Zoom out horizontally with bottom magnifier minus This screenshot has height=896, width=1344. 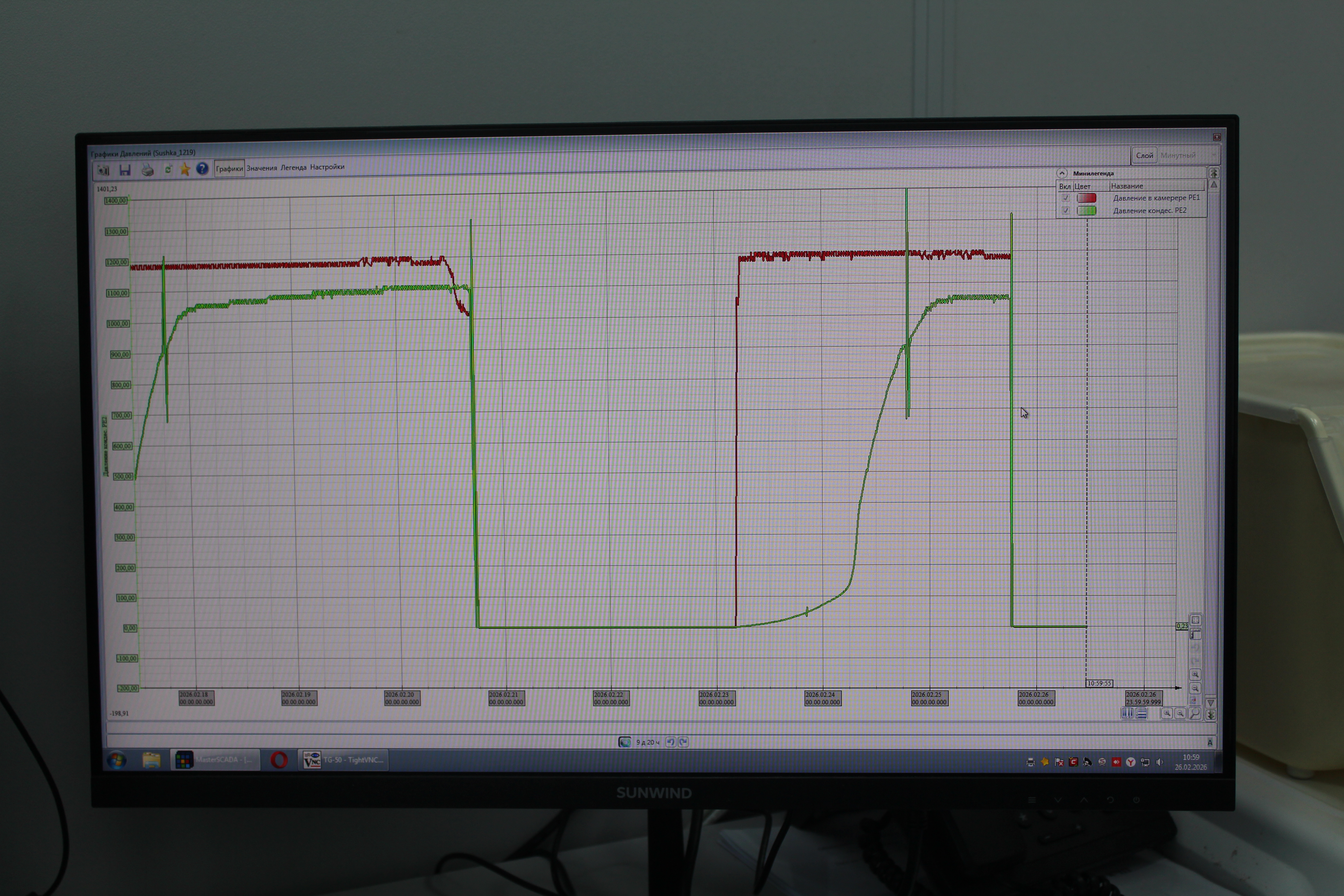point(1181,713)
